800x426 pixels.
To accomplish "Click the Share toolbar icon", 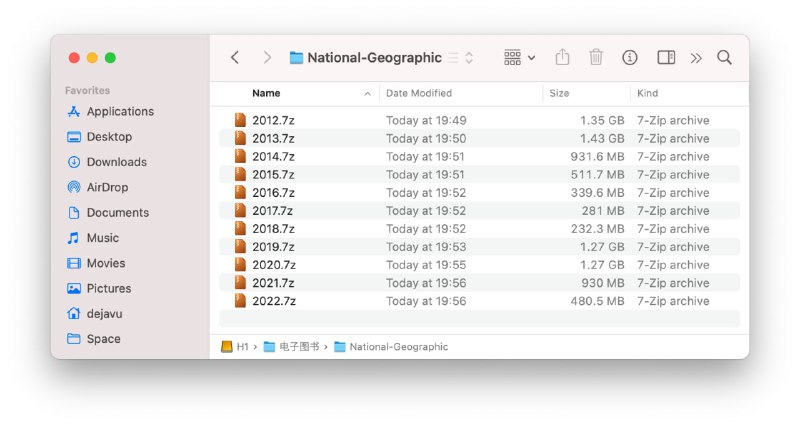I will tap(562, 57).
